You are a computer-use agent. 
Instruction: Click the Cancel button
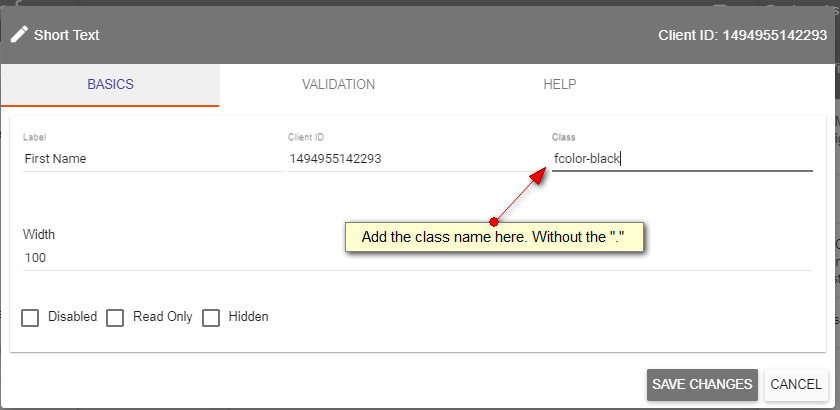pyautogui.click(x=796, y=384)
